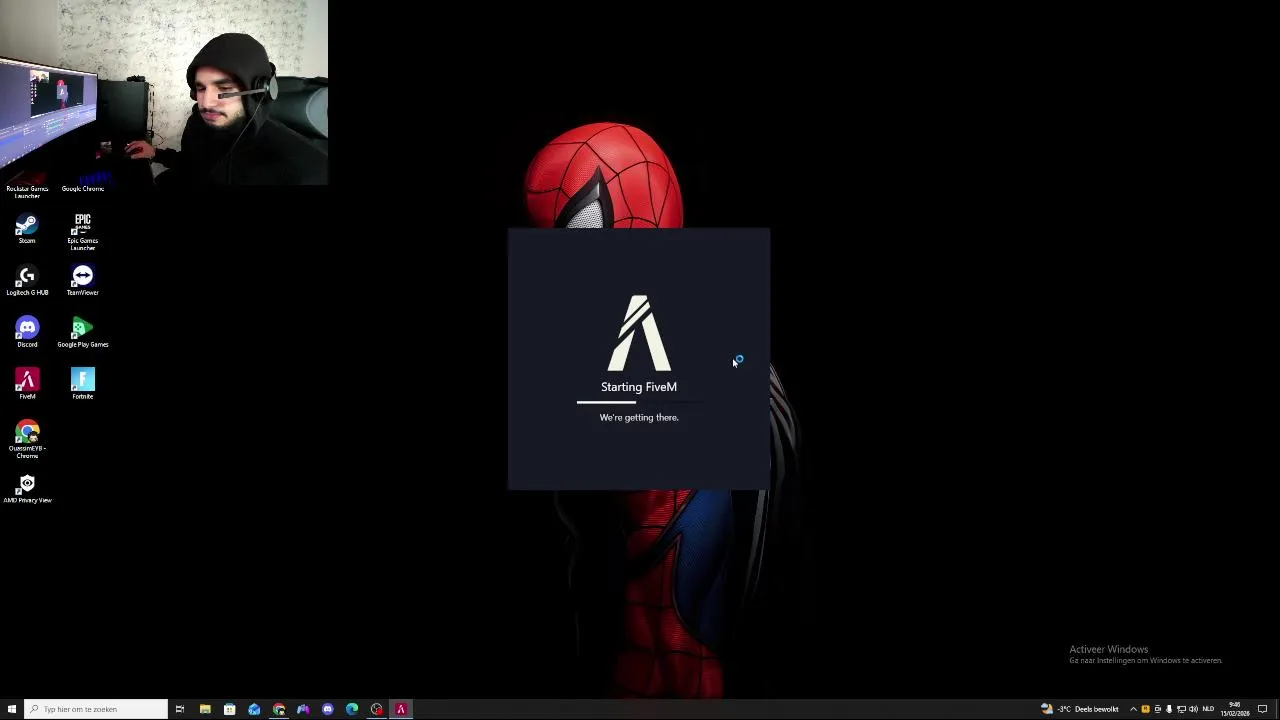This screenshot has width=1280, height=720.
Task: Open network settings from the system tray
Action: 1181,709
